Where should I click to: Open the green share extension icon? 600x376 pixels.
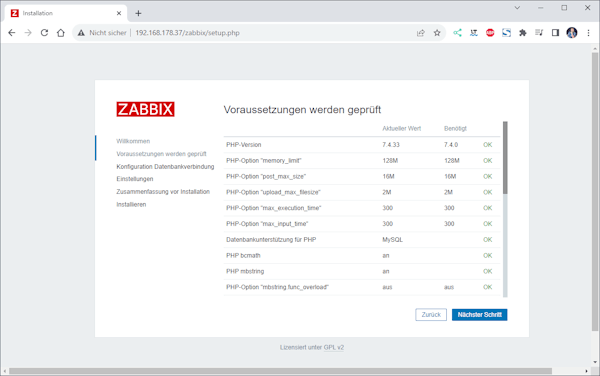pos(457,33)
